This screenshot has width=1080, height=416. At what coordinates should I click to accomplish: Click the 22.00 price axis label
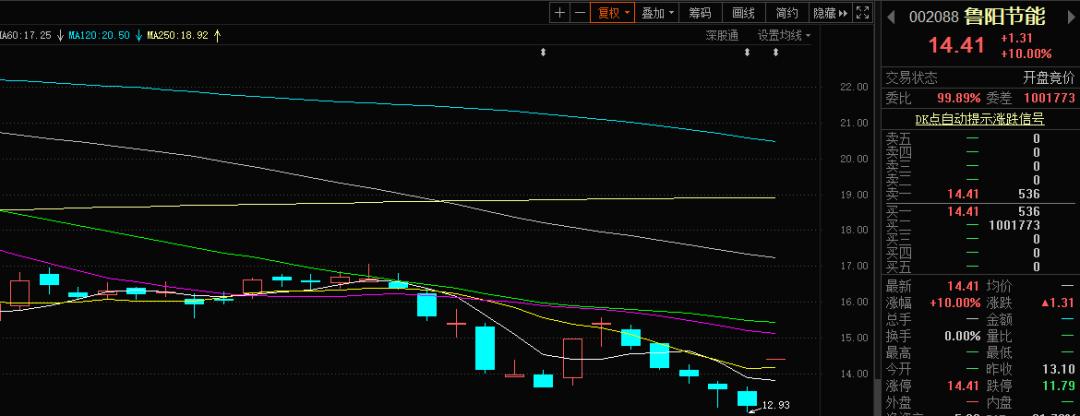[x=854, y=87]
